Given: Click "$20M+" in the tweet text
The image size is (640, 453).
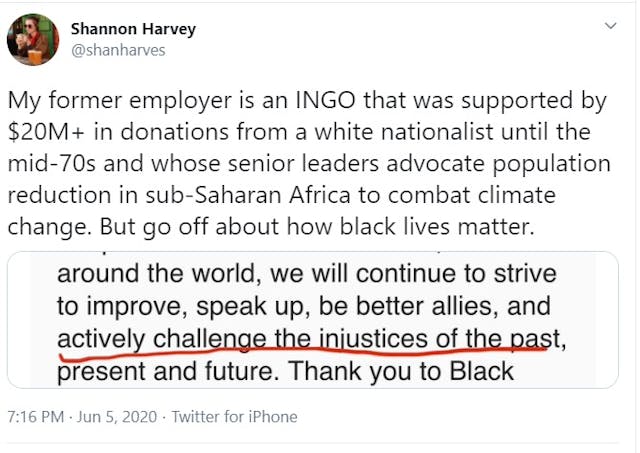Looking at the screenshot, I should (x=40, y=132).
